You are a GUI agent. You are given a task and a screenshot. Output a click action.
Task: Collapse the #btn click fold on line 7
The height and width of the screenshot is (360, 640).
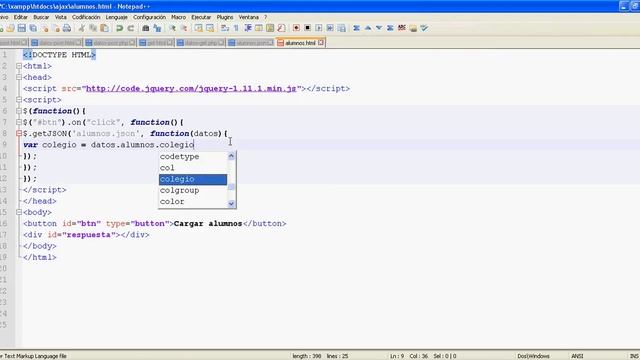pos(19,122)
